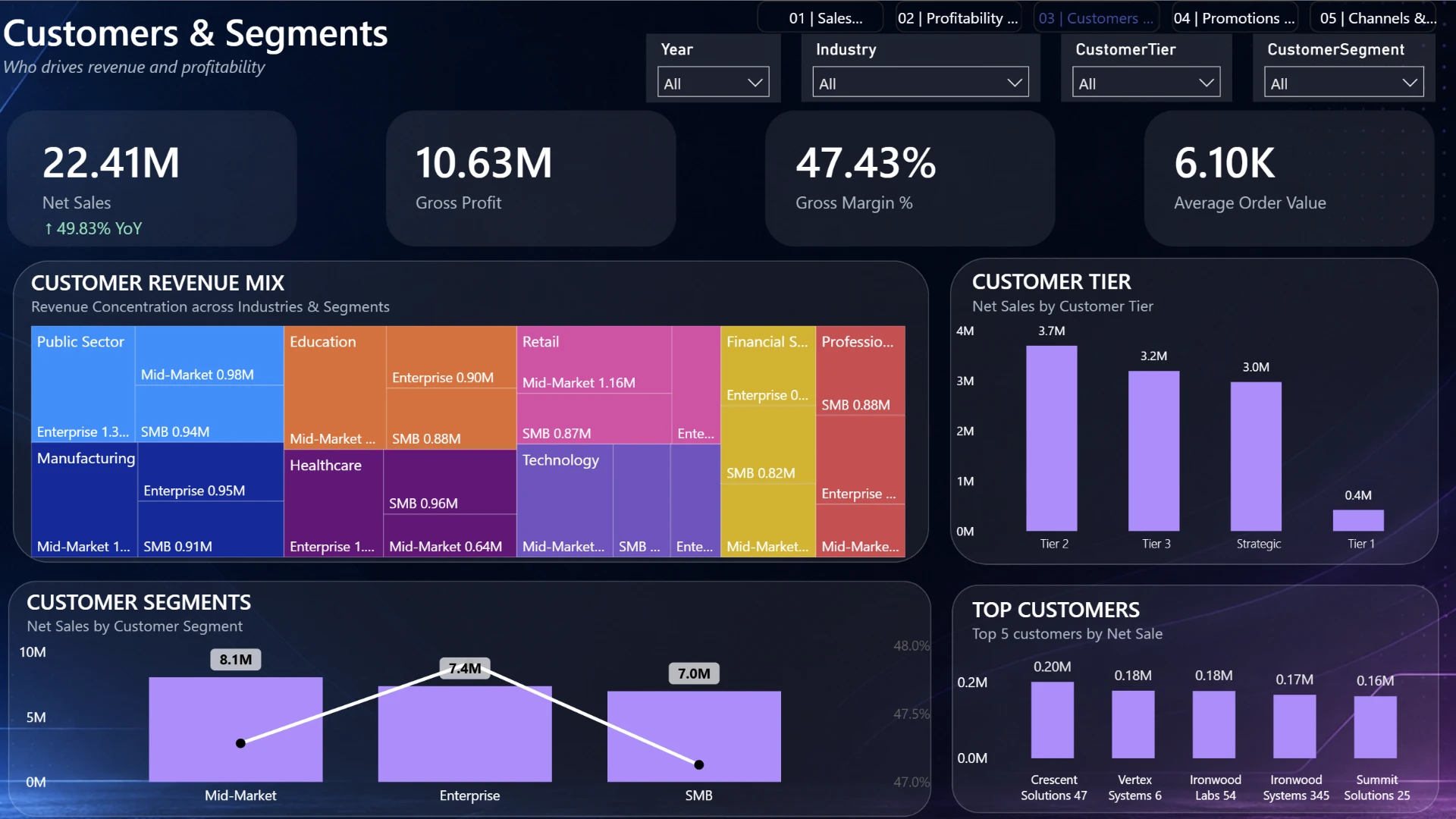Screen dimensions: 1456x819
Task: Click the Customers & Segments page heading
Action: [196, 33]
